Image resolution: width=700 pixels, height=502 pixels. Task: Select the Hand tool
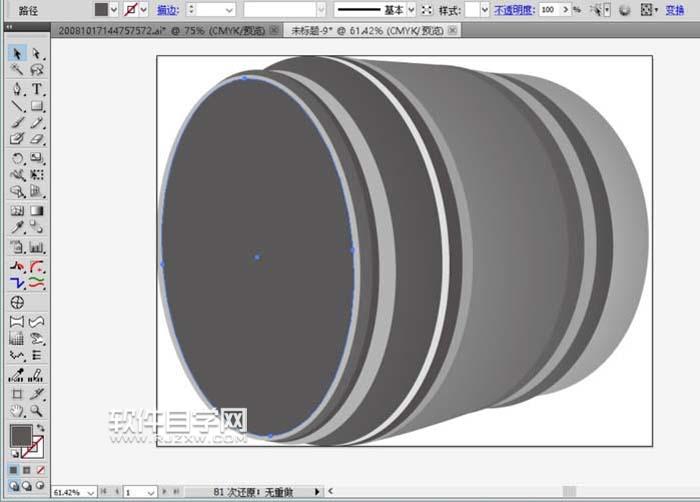17,411
